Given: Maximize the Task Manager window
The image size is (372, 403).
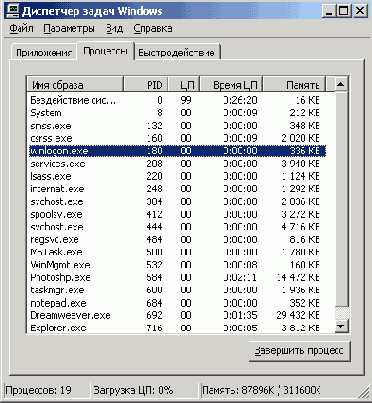Looking at the screenshot, I should (x=343, y=11).
